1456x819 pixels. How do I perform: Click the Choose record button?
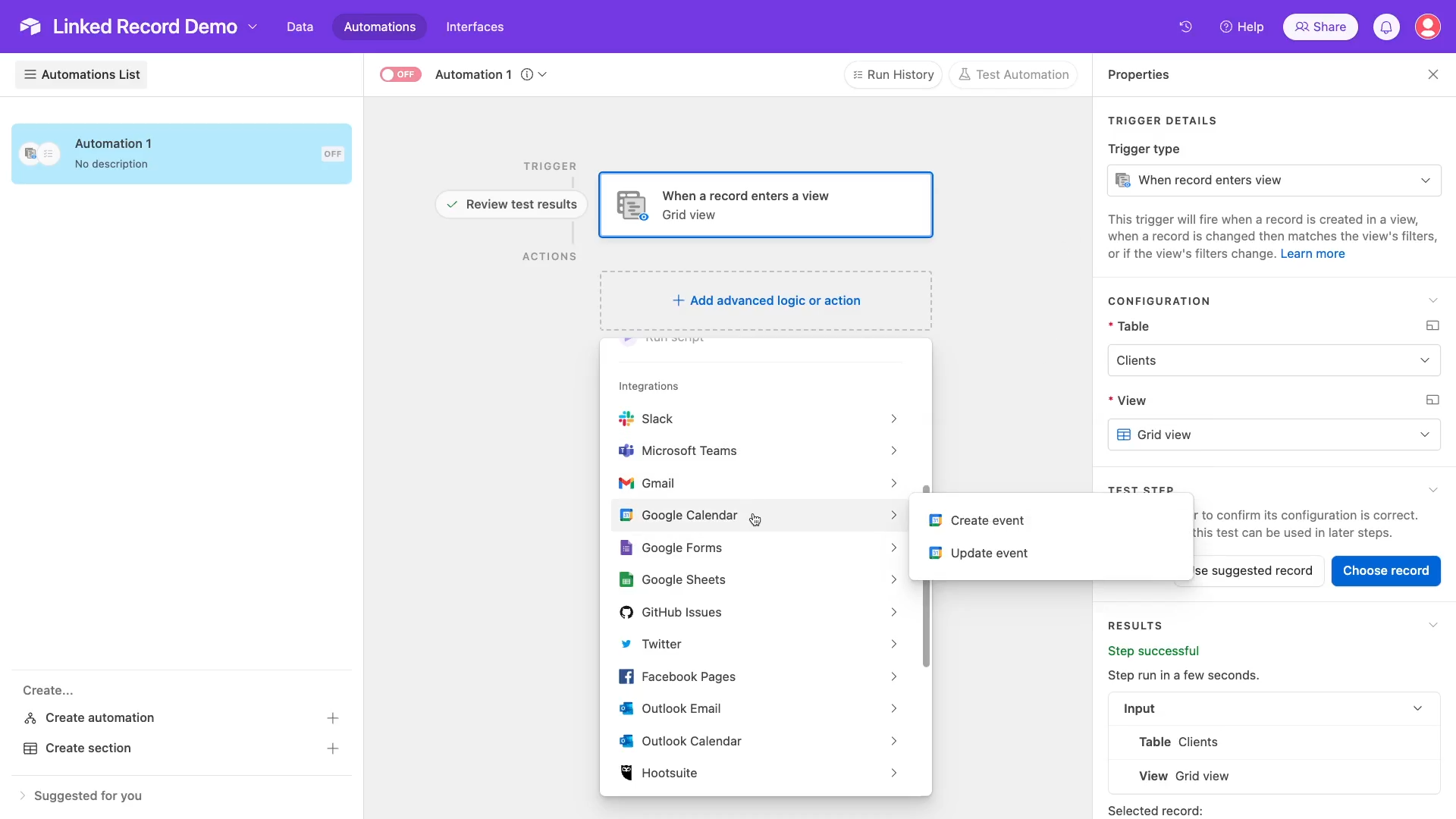tap(1385, 571)
